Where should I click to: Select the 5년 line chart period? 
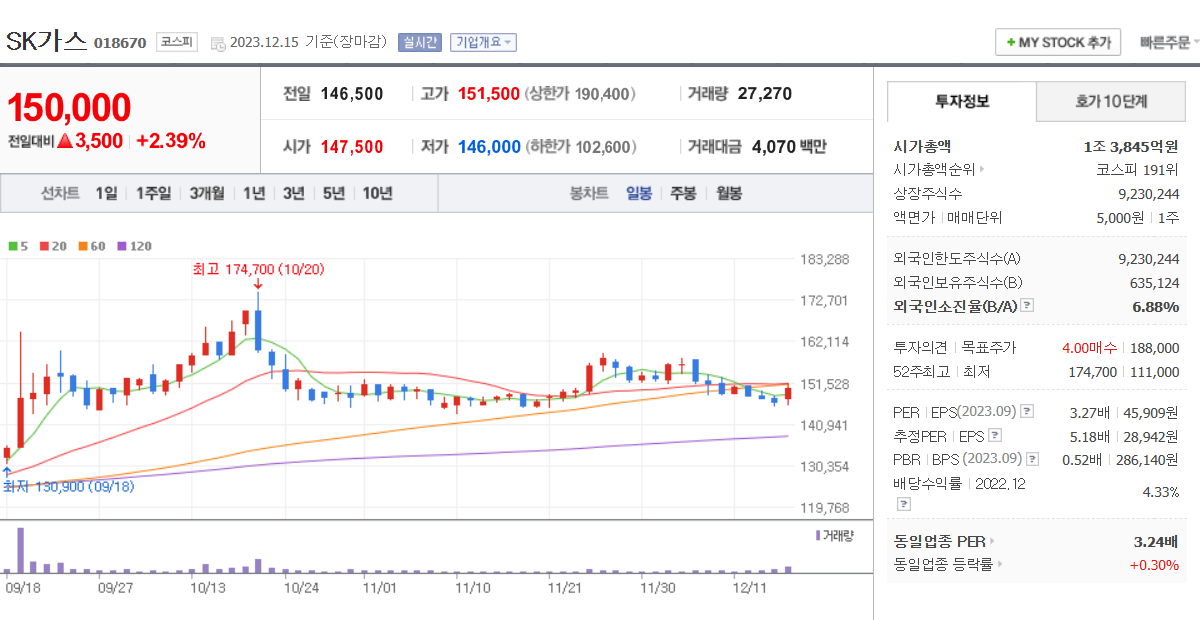(x=334, y=194)
